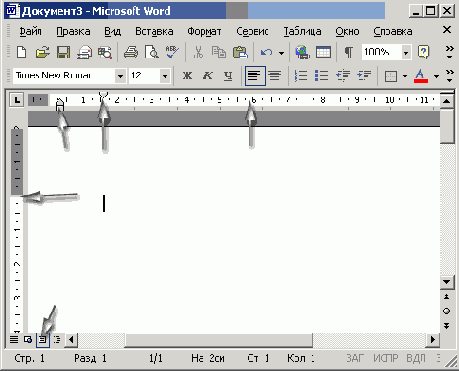The width and height of the screenshot is (459, 371).
Task: Switch to Web Layout view
Action: point(28,340)
